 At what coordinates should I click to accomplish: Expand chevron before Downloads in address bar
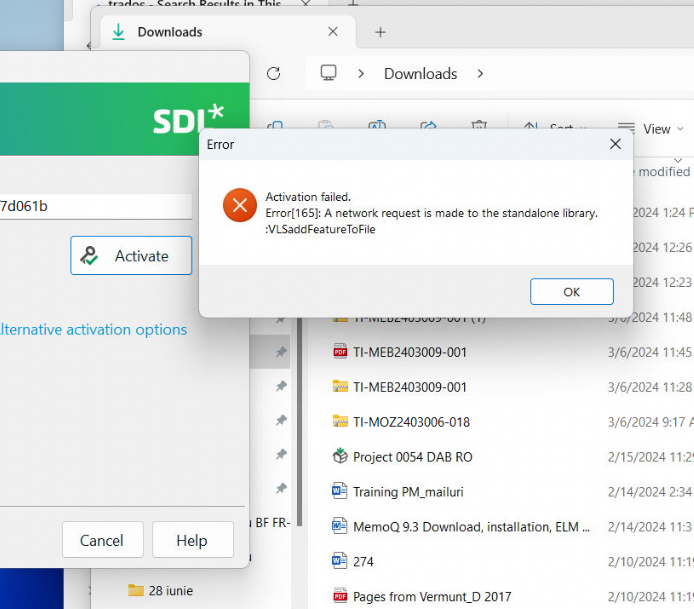[361, 73]
